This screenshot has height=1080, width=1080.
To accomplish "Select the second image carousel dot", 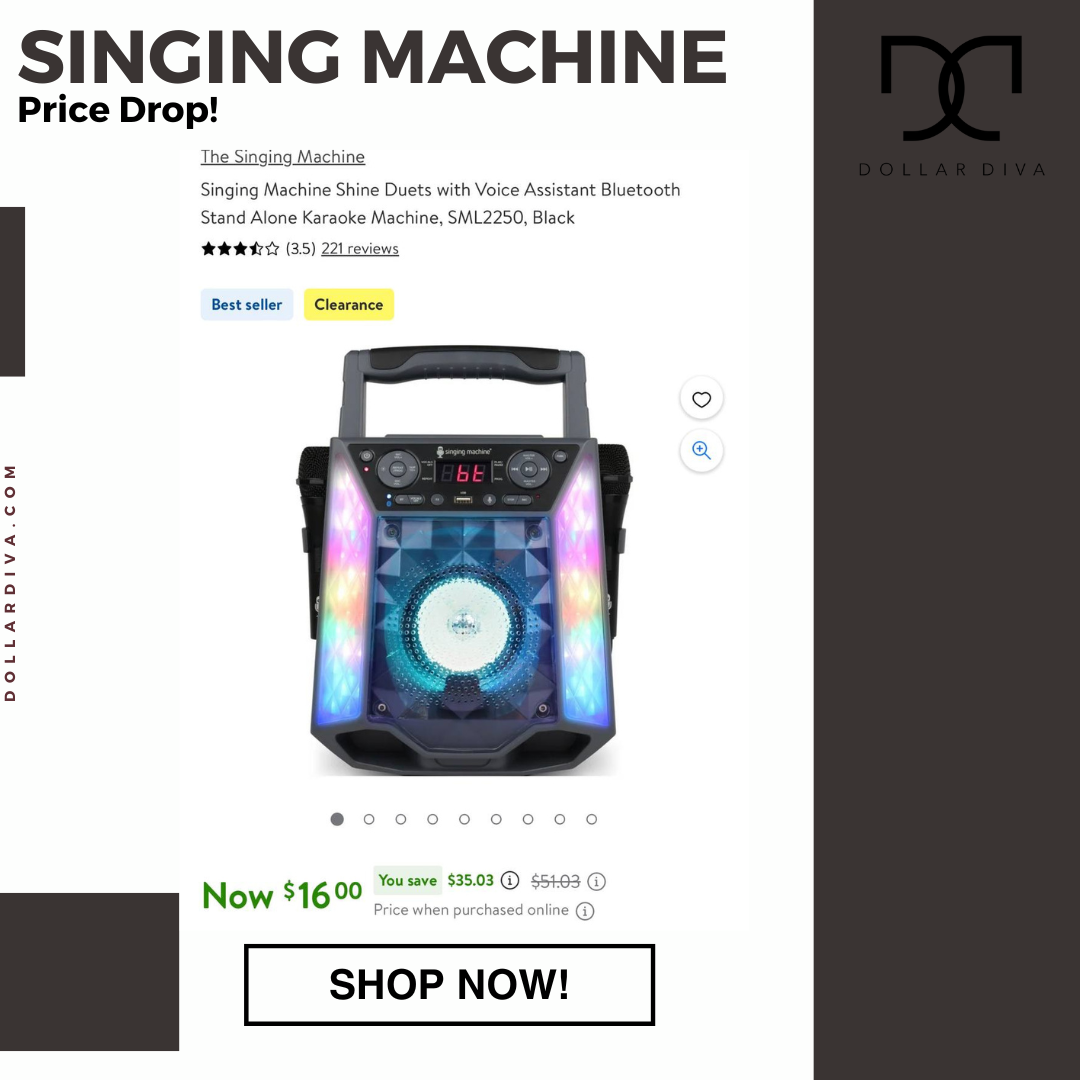I will tap(369, 819).
